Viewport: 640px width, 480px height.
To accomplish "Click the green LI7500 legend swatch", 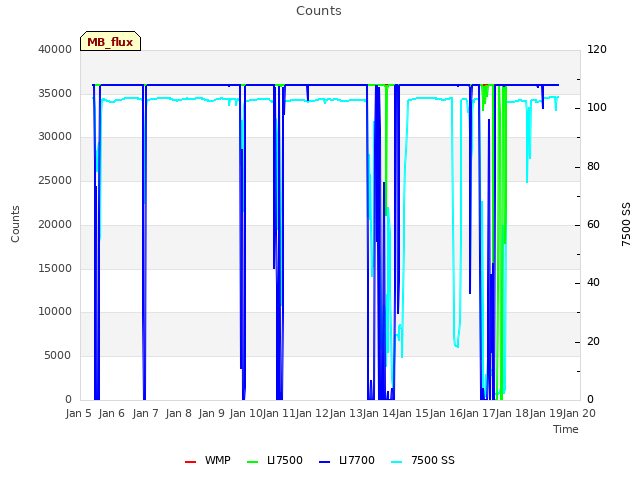I will coord(253,462).
